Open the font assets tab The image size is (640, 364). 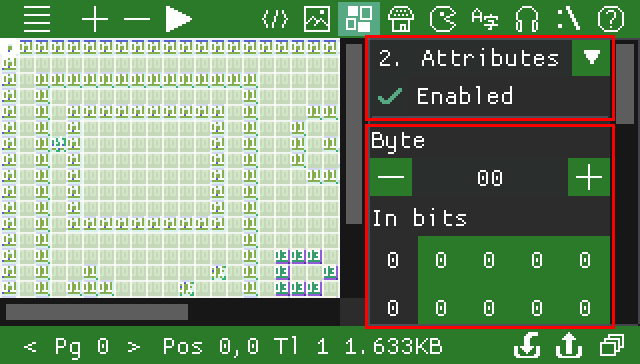click(x=485, y=19)
